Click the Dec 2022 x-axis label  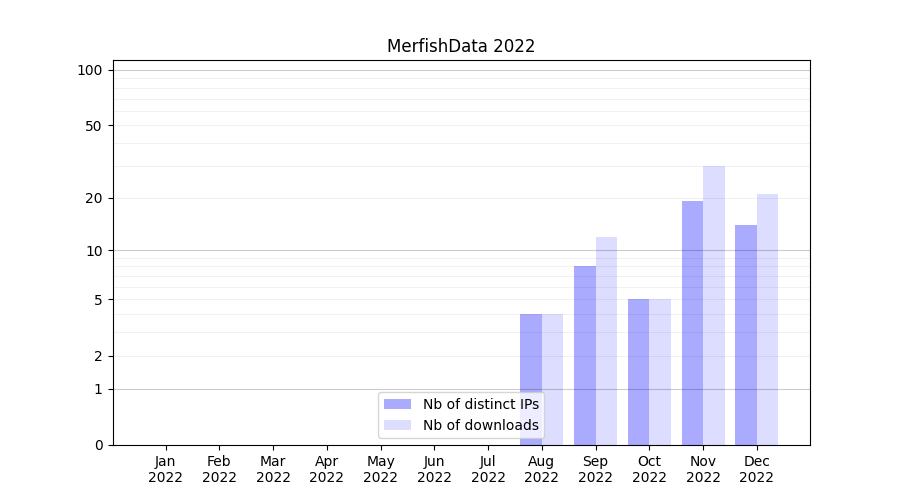pyautogui.click(x=756, y=469)
